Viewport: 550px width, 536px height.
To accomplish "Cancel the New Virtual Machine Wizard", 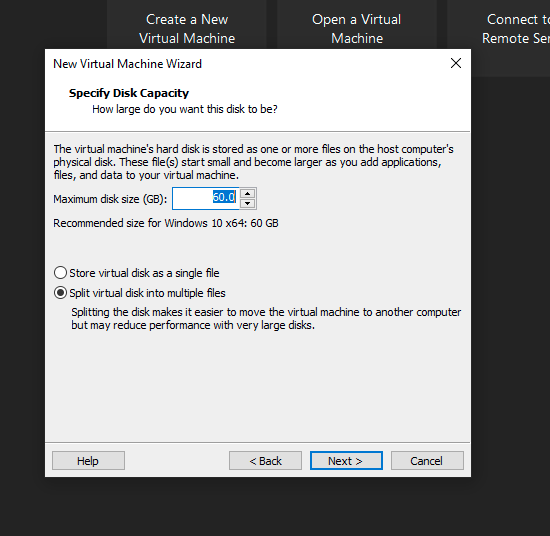I will (x=427, y=461).
